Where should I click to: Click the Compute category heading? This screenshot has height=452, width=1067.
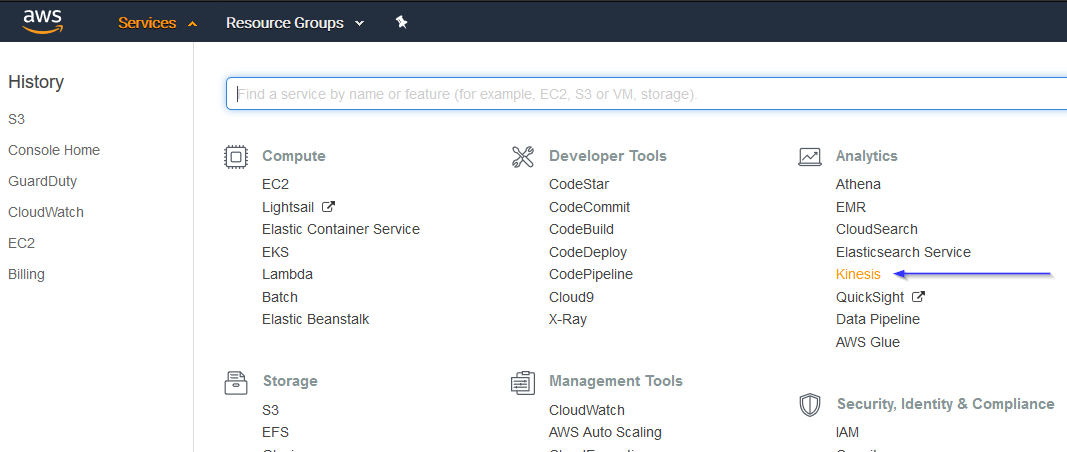[x=294, y=157]
